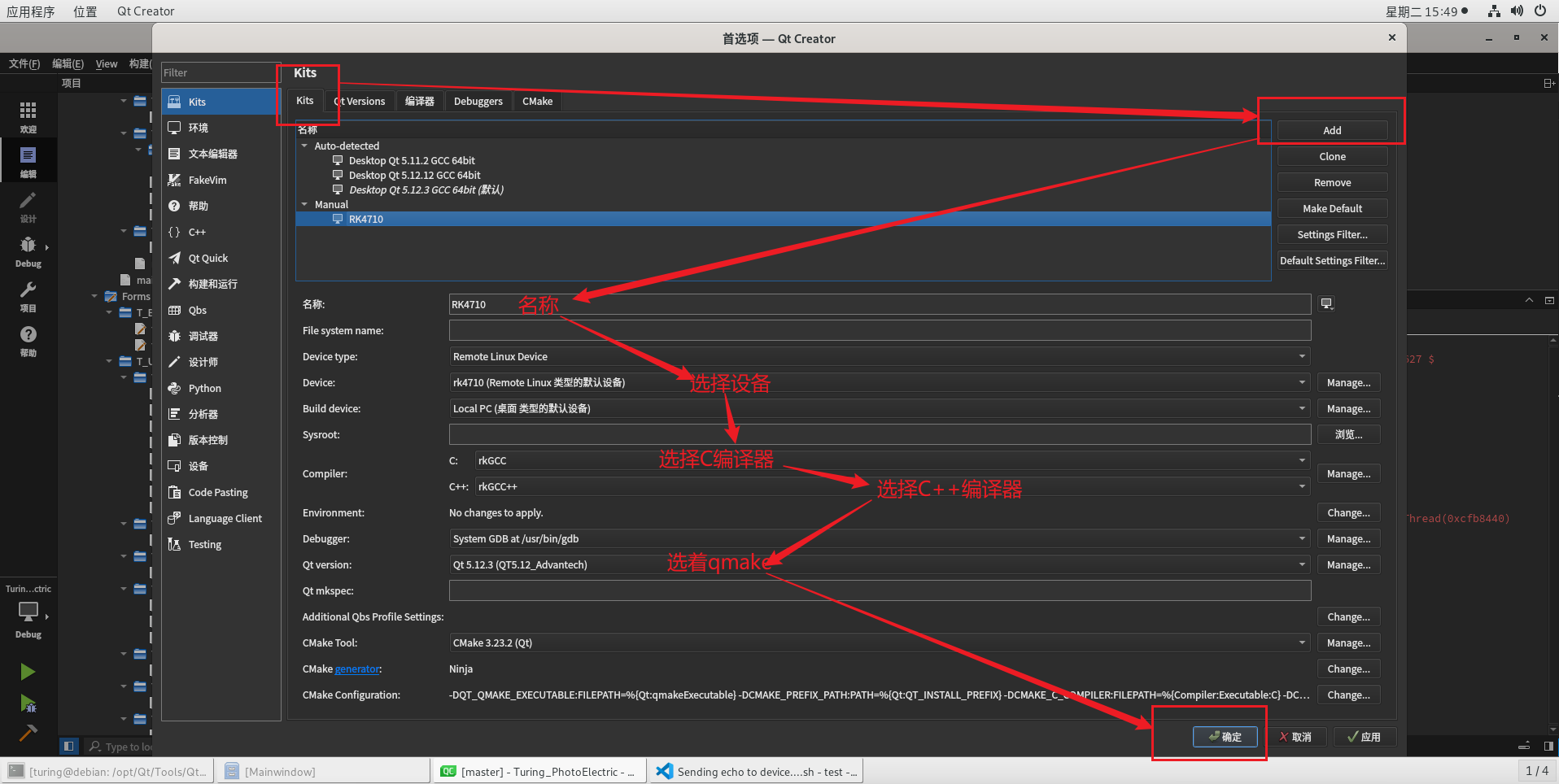Open the Qt version dropdown

pos(880,564)
